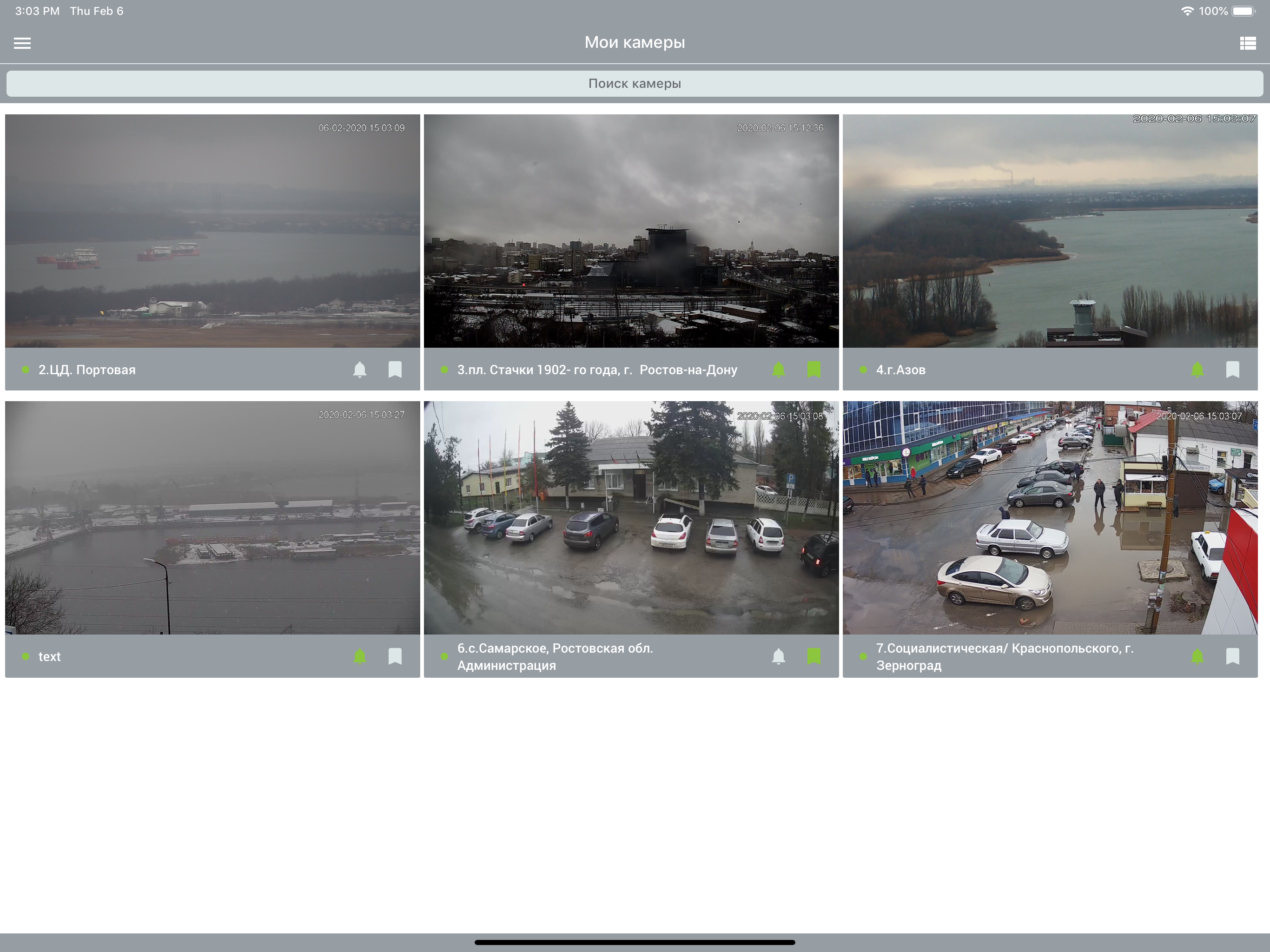Tap the green status dot of 2.ЦД. Портовая

coord(25,369)
